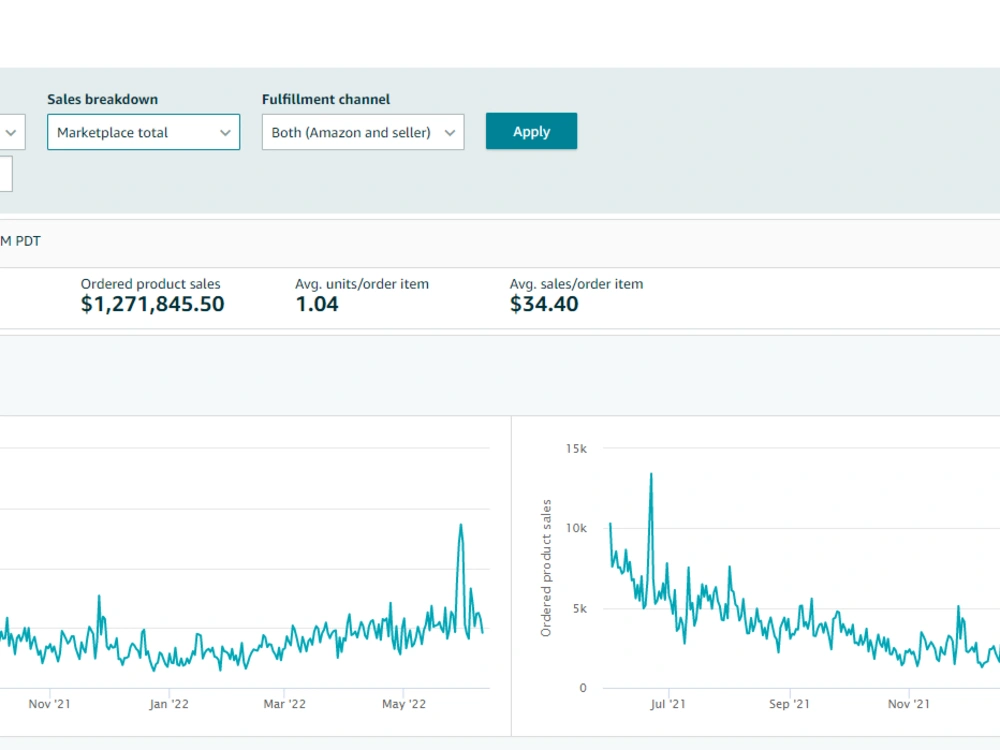Viewport: 1000px width, 750px height.
Task: Click the 10k y-axis gridline label
Action: point(576,528)
